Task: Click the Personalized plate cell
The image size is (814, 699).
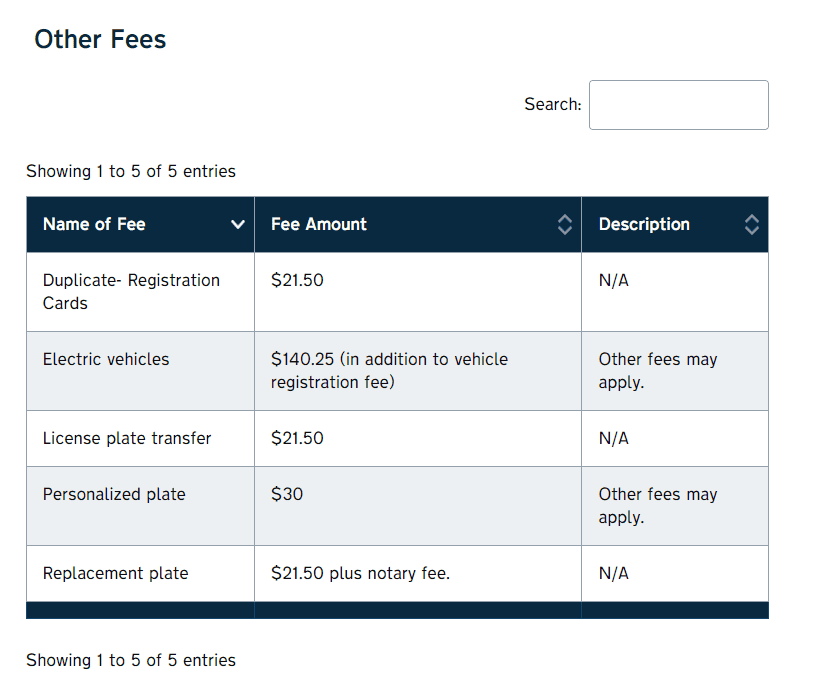Action: click(140, 506)
